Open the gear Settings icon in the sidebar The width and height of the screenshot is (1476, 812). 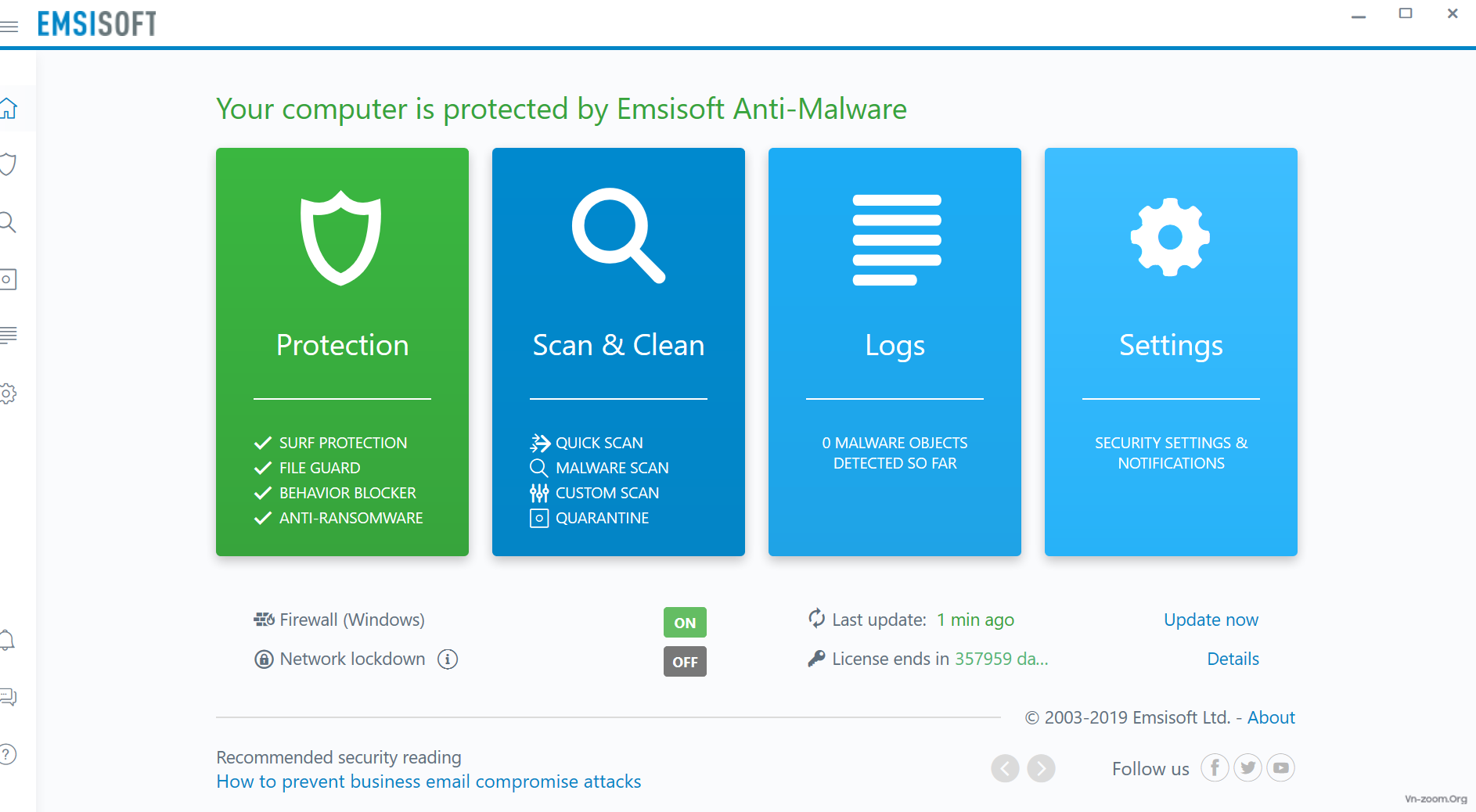coord(9,393)
